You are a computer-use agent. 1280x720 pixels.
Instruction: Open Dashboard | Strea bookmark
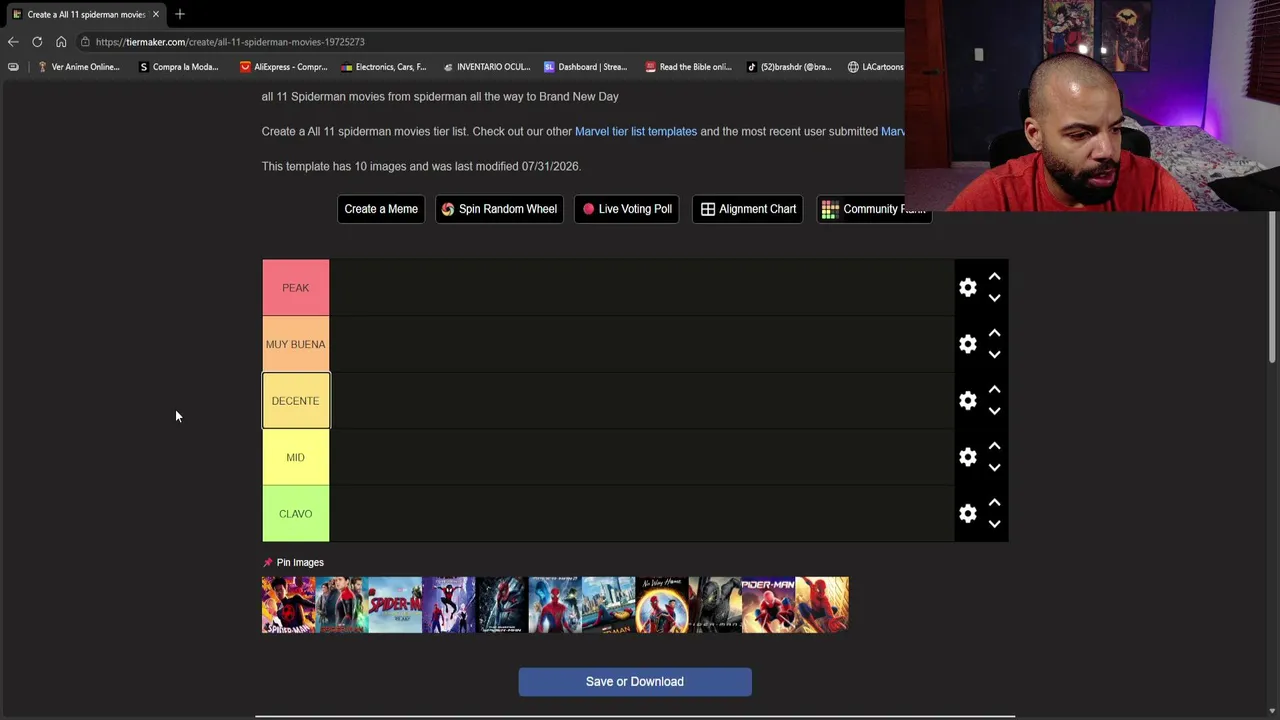tap(586, 67)
